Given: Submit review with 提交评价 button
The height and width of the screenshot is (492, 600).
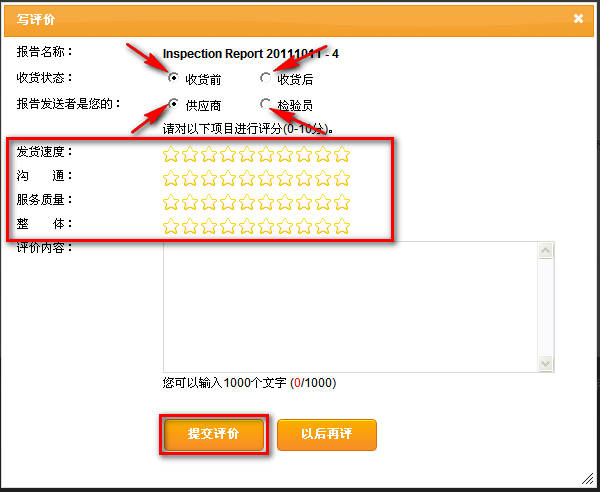Looking at the screenshot, I should pyautogui.click(x=213, y=435).
